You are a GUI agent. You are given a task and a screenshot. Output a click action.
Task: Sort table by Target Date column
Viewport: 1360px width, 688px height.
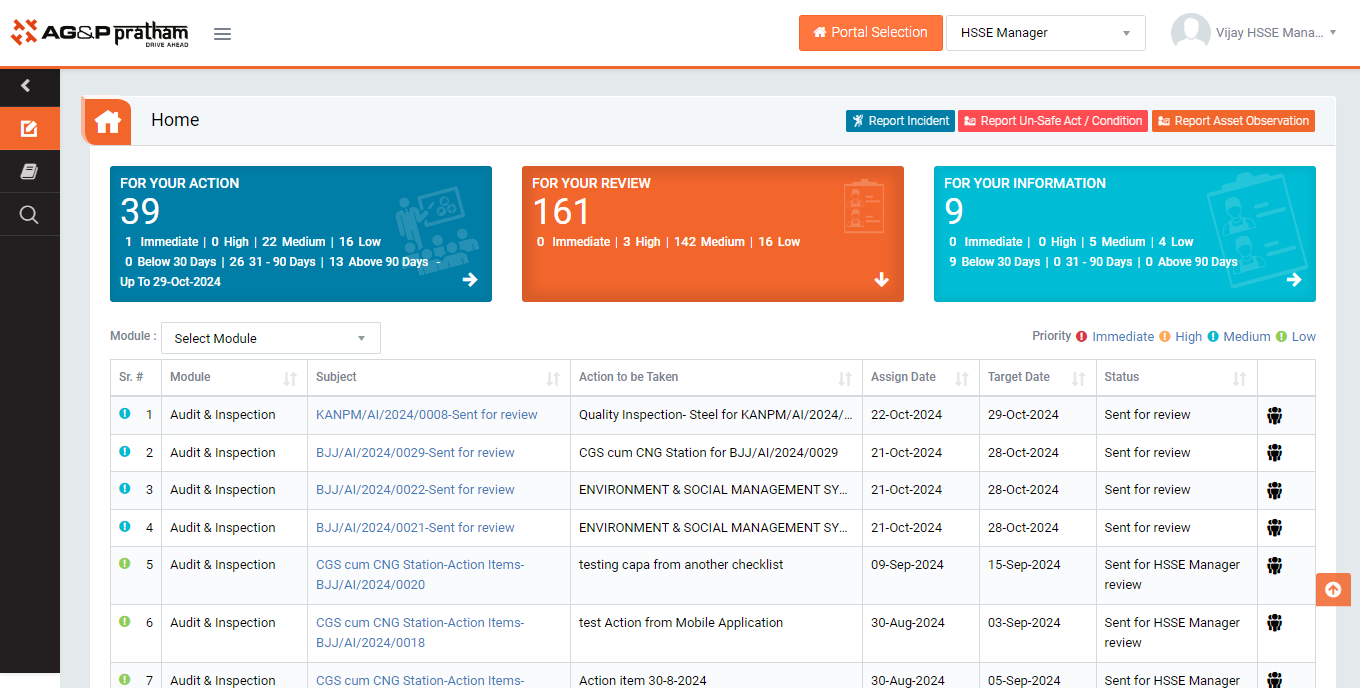click(x=1078, y=378)
